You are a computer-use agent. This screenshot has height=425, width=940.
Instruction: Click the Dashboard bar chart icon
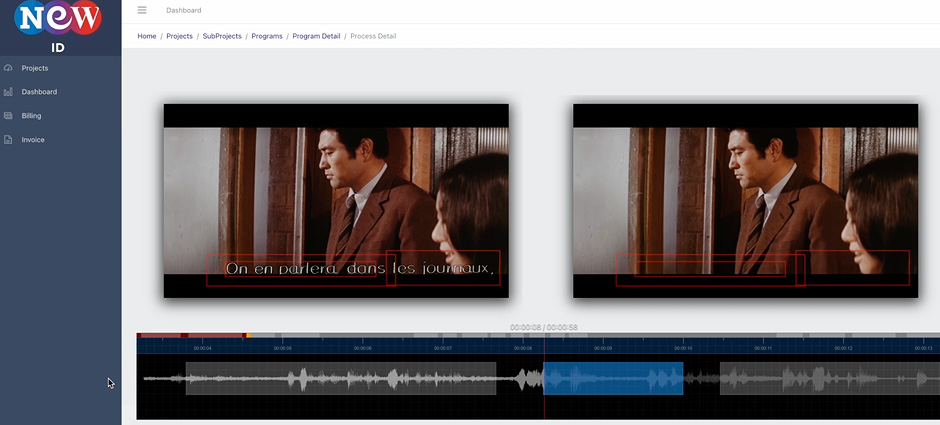[8, 92]
